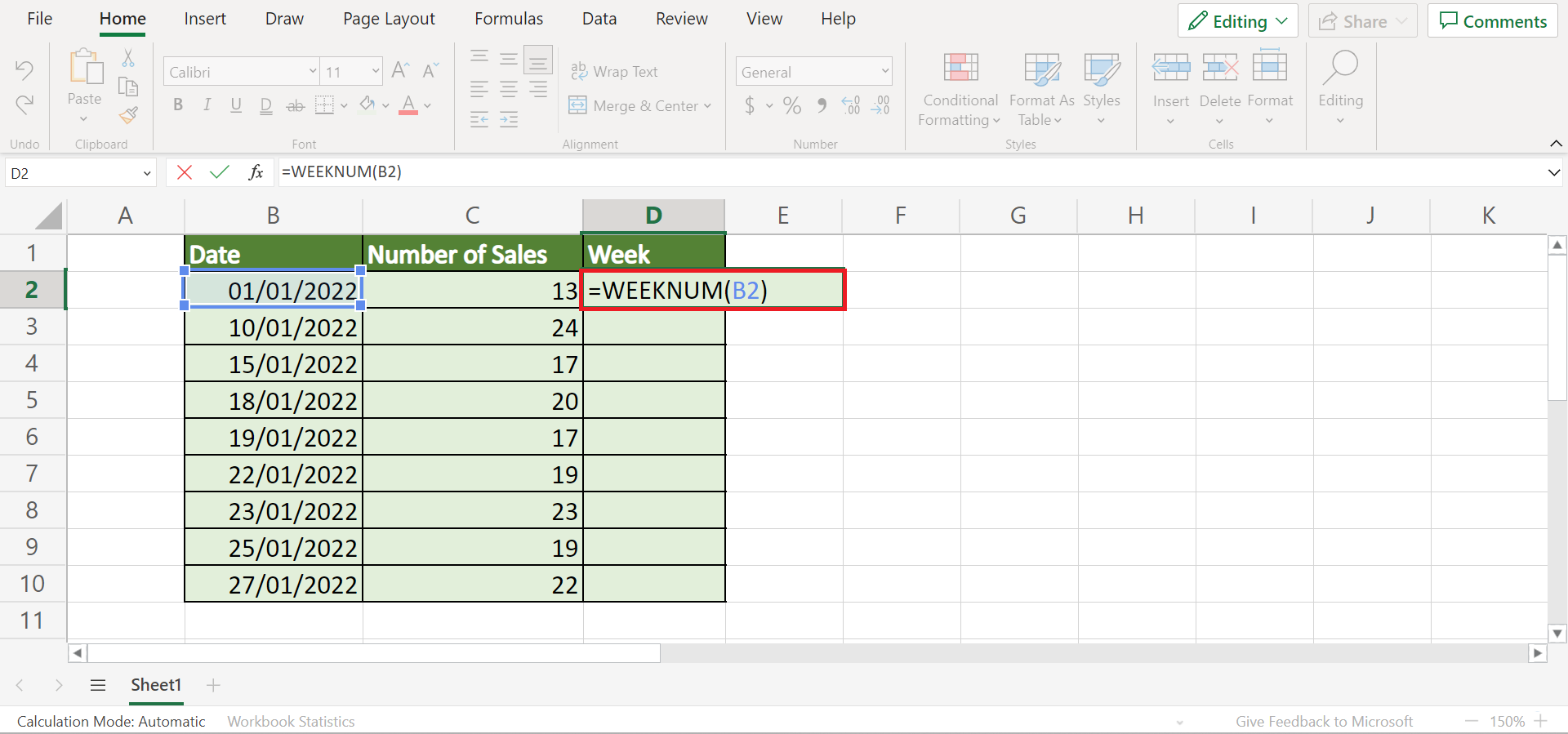Confirm formula with the green checkmark
Image resolution: width=1568 pixels, height=734 pixels.
[x=219, y=172]
